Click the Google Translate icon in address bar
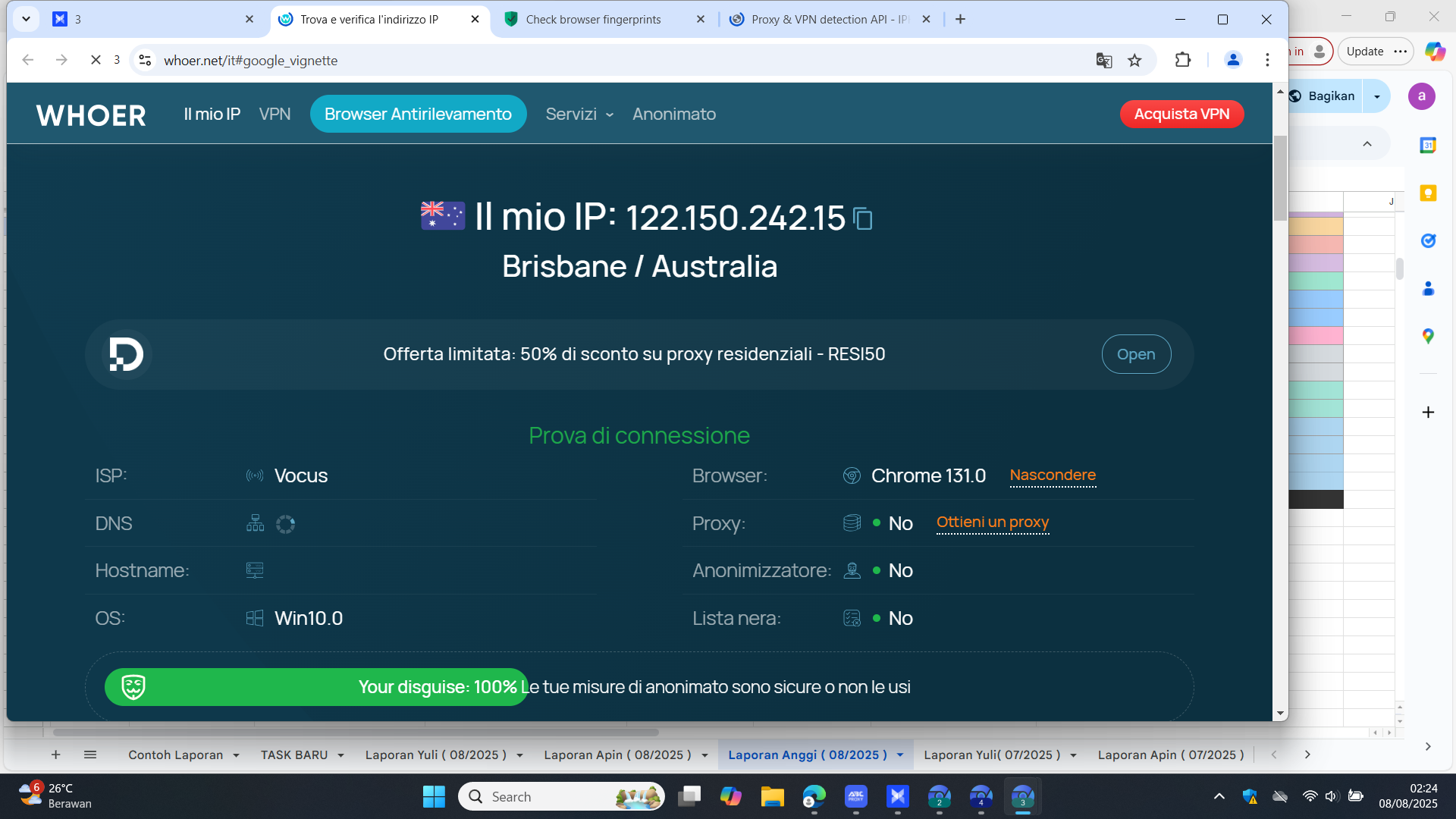 (1103, 61)
